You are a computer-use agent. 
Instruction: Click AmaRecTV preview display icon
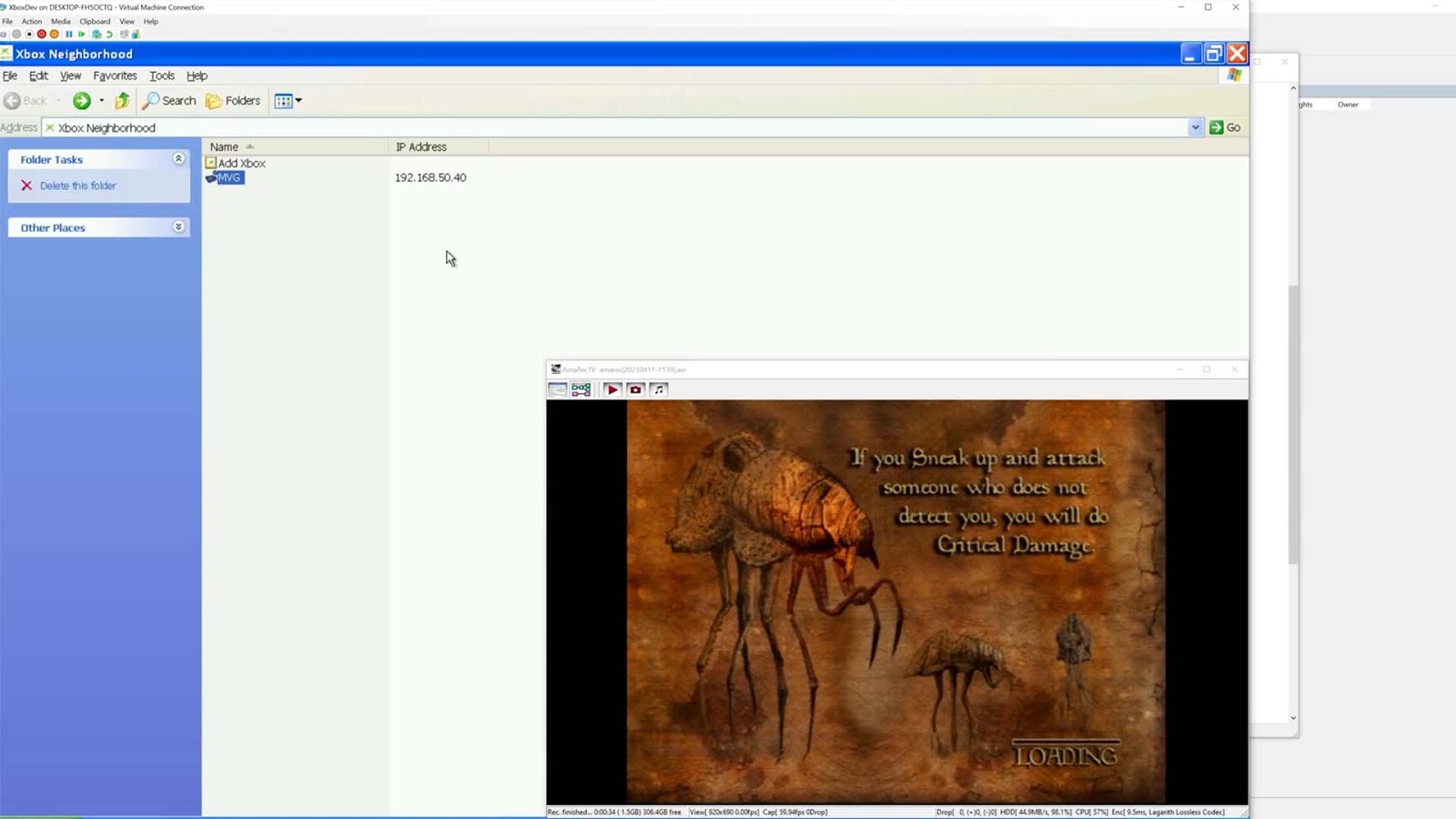558,389
